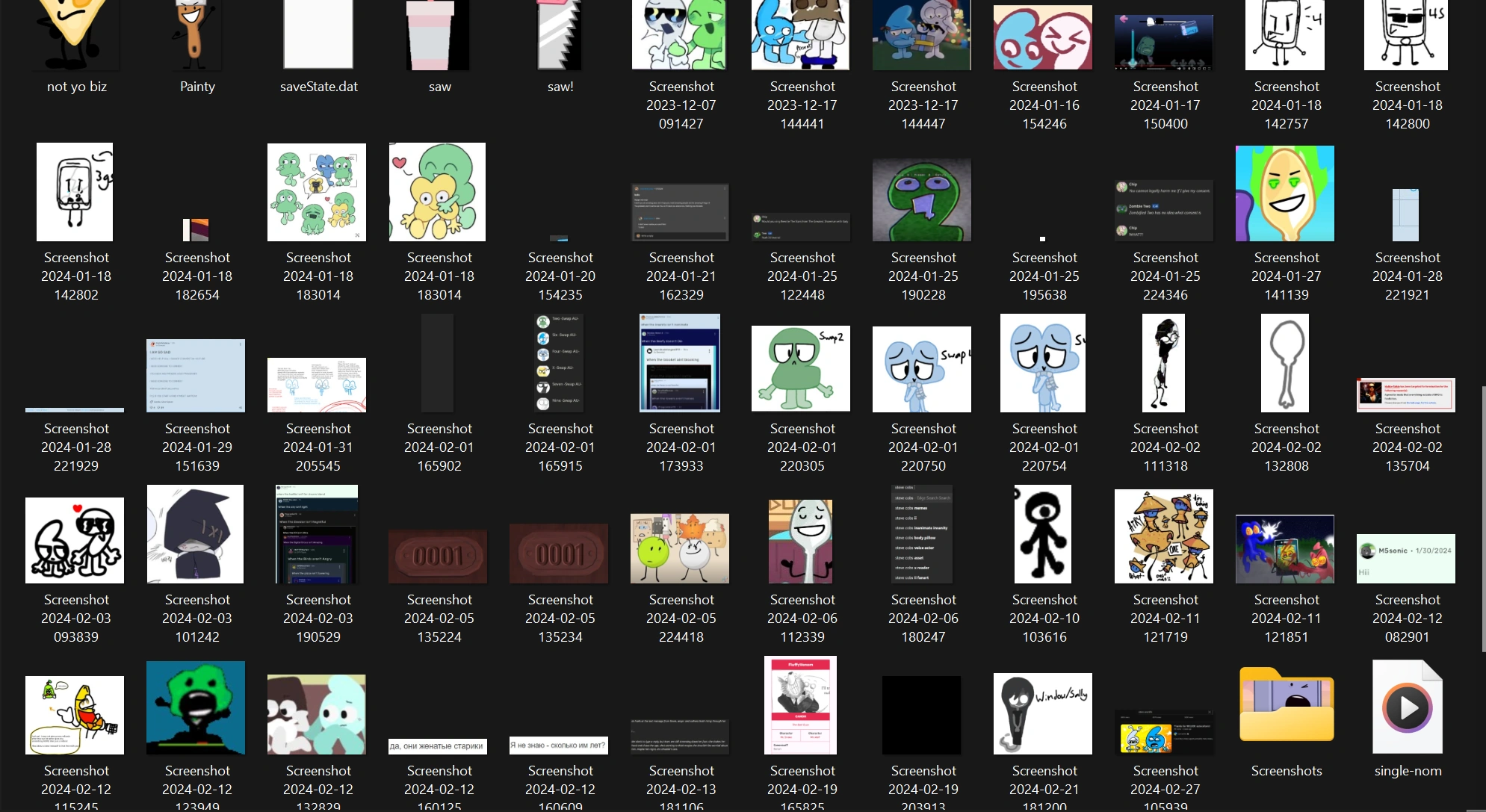Open Screenshot 2024-02-12 082901 MSsonic message
Image resolution: width=1486 pixels, height=812 pixels.
pyautogui.click(x=1405, y=559)
